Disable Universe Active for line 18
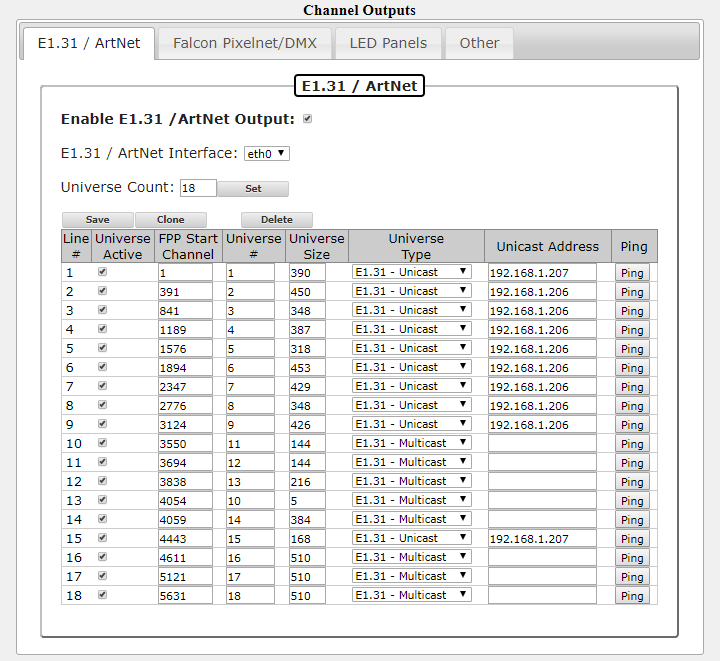Viewport: 720px width, 661px height. click(103, 595)
